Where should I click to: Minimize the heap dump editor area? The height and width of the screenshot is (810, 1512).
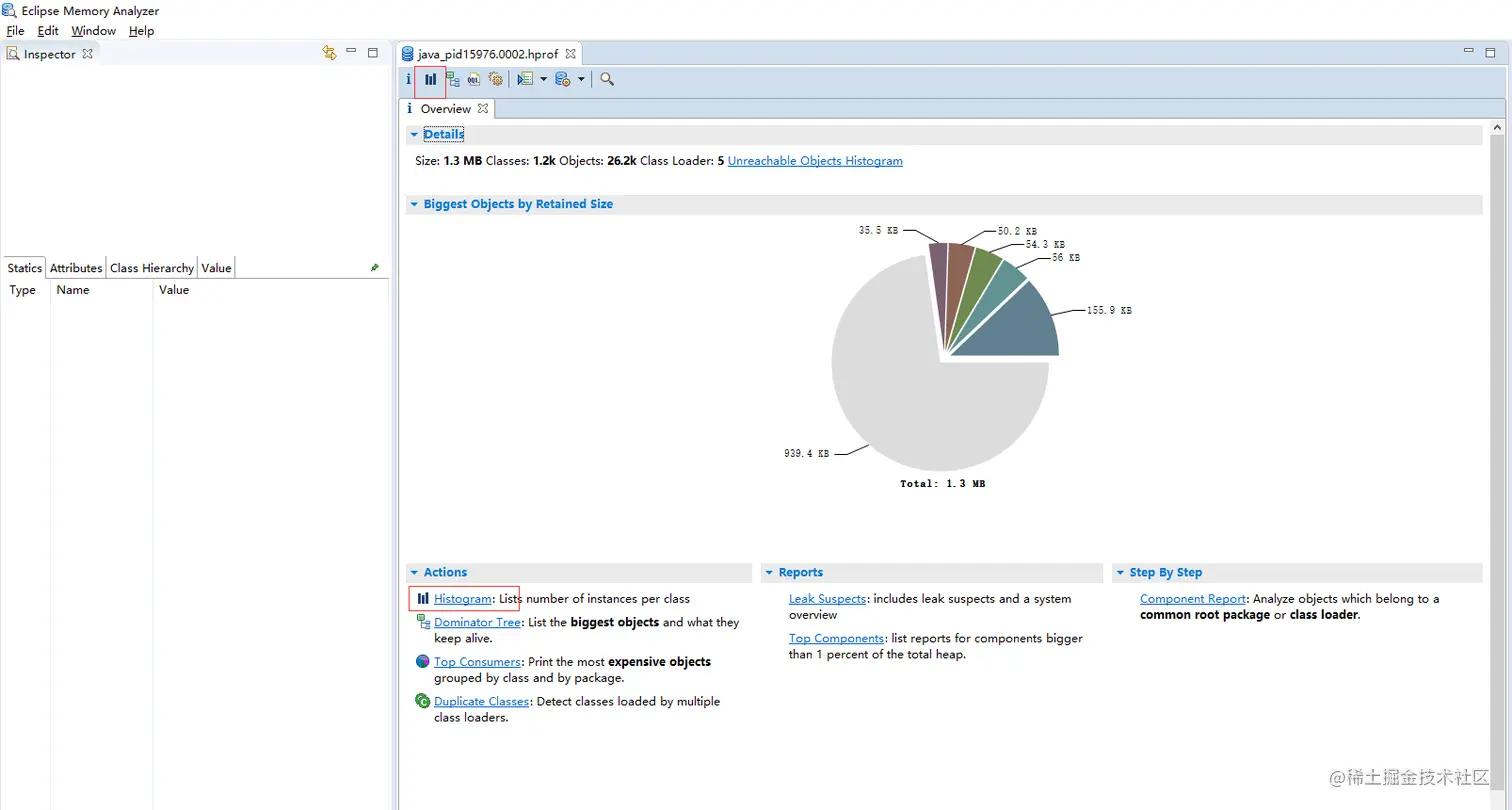coord(1467,51)
